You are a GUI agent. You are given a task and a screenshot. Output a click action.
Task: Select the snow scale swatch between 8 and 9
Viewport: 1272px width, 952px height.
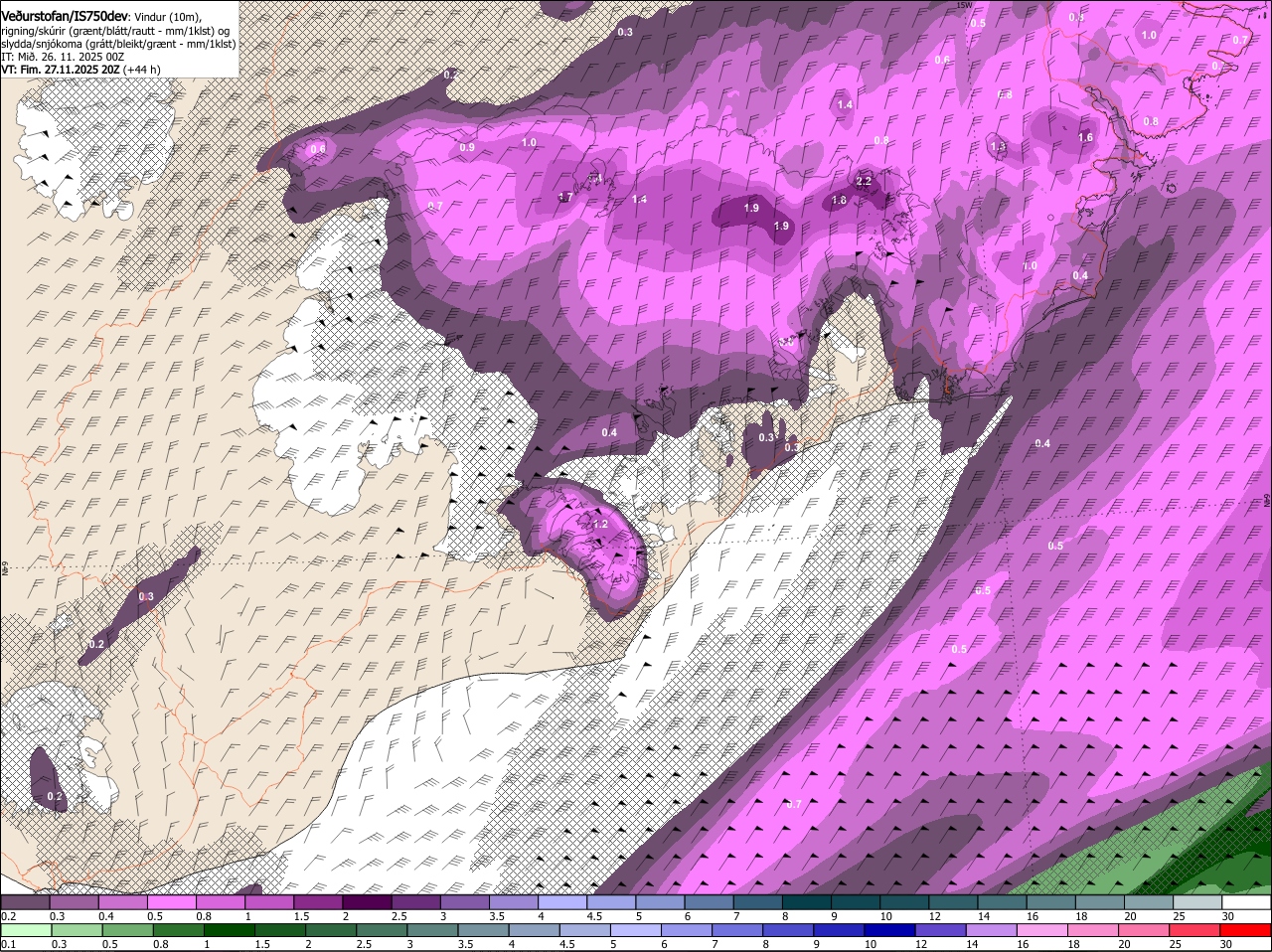pos(806,902)
